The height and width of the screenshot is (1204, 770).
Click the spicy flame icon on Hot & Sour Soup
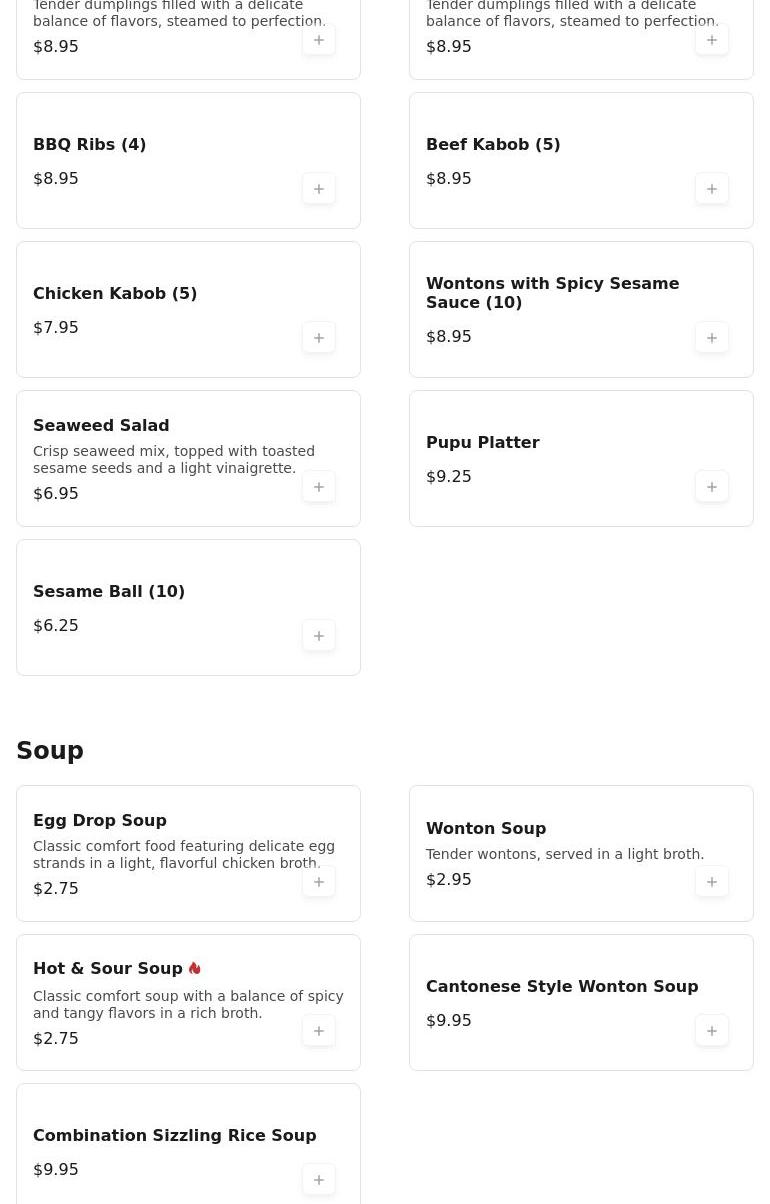click(195, 968)
